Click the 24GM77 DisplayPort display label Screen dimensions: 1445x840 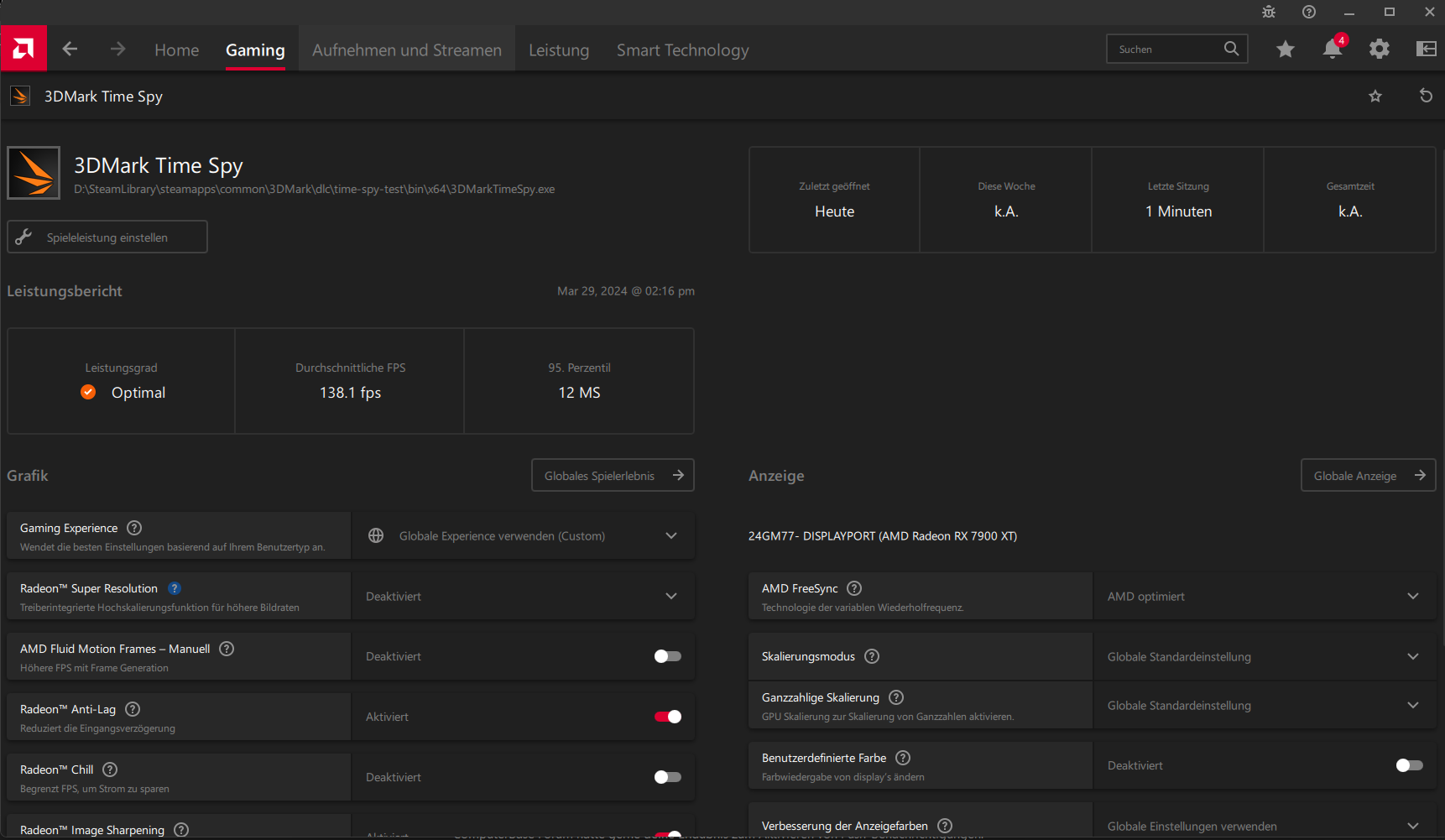click(883, 535)
